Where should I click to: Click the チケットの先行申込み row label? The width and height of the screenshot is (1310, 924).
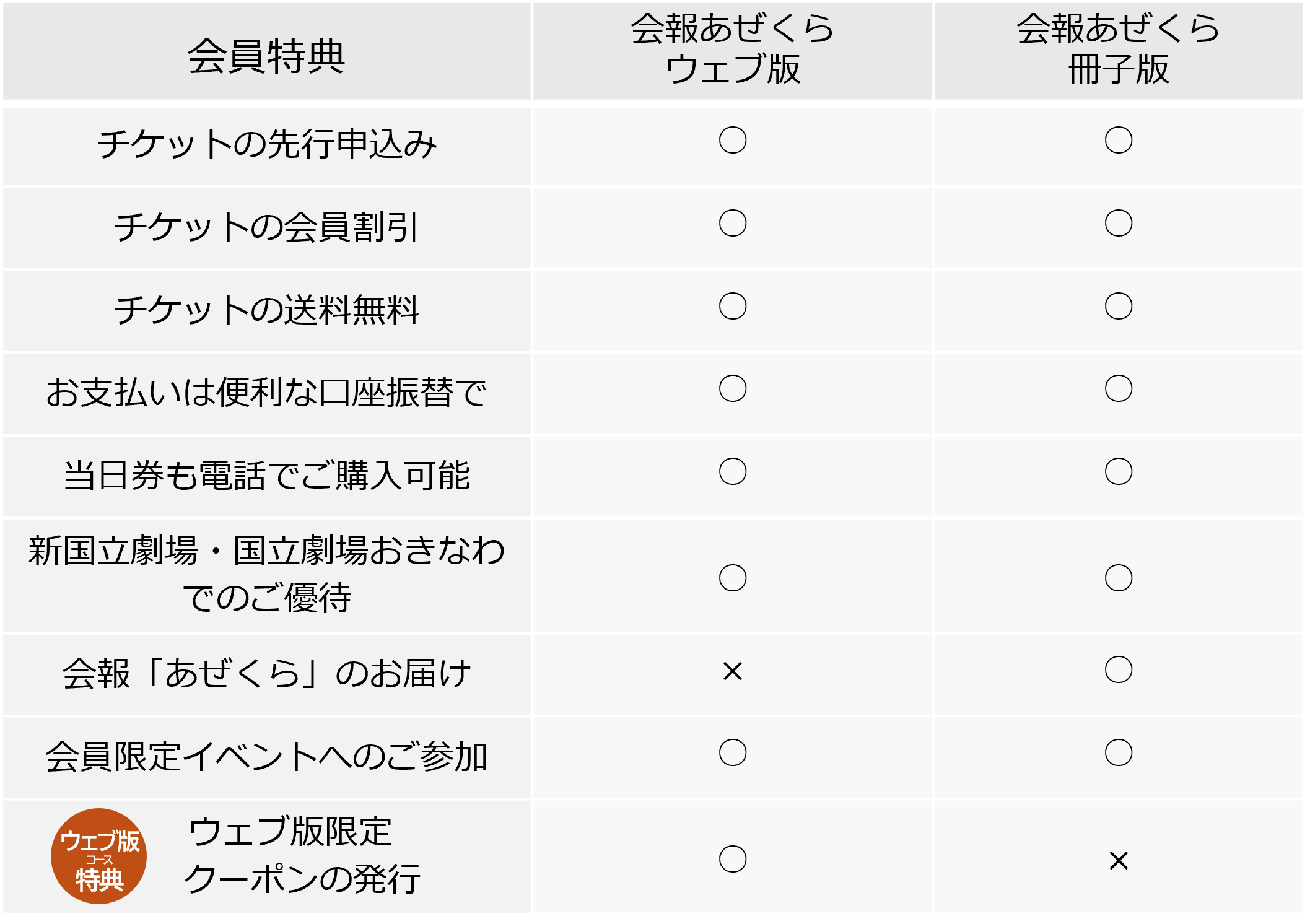tap(267, 144)
